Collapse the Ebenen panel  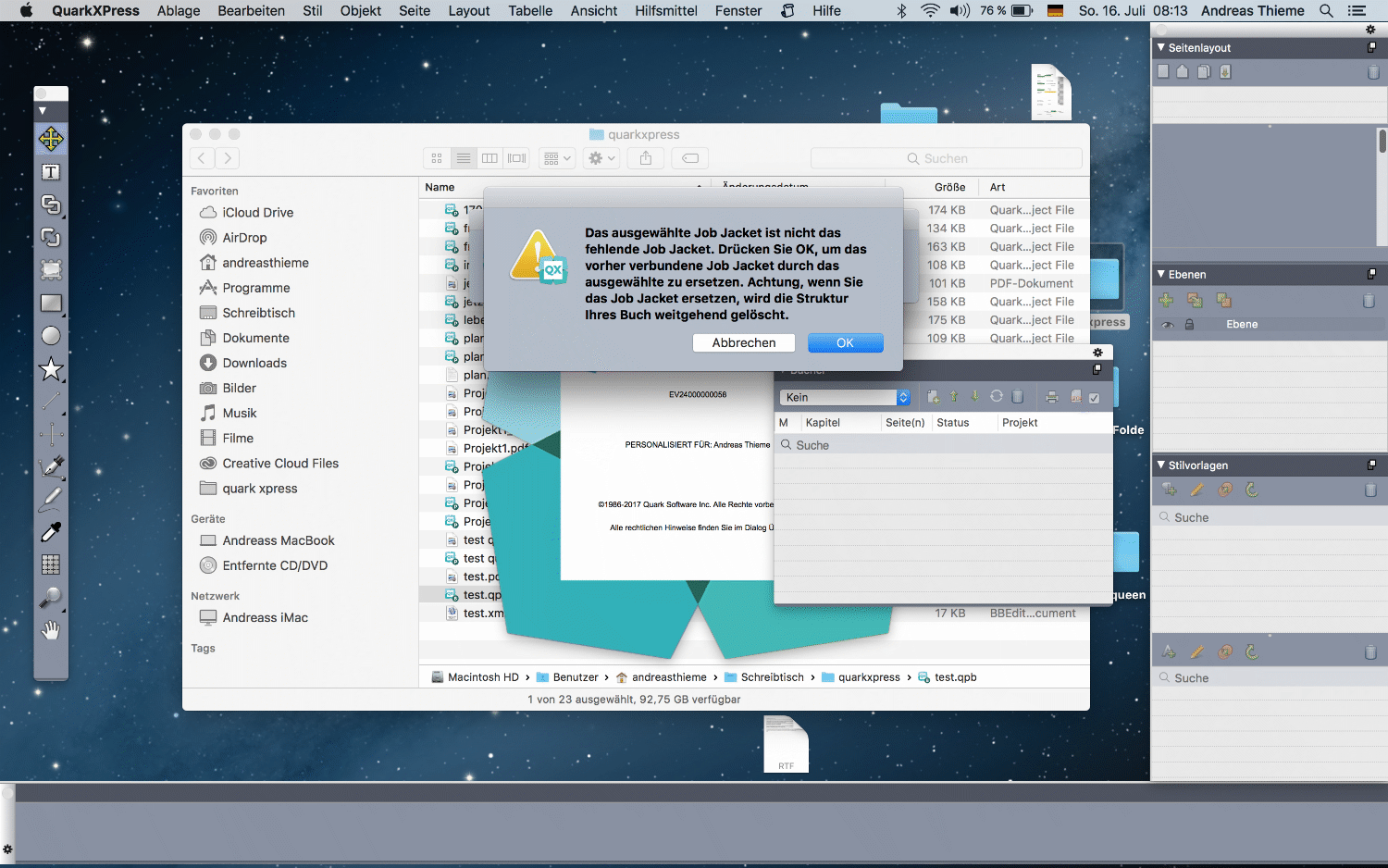coord(1161,274)
